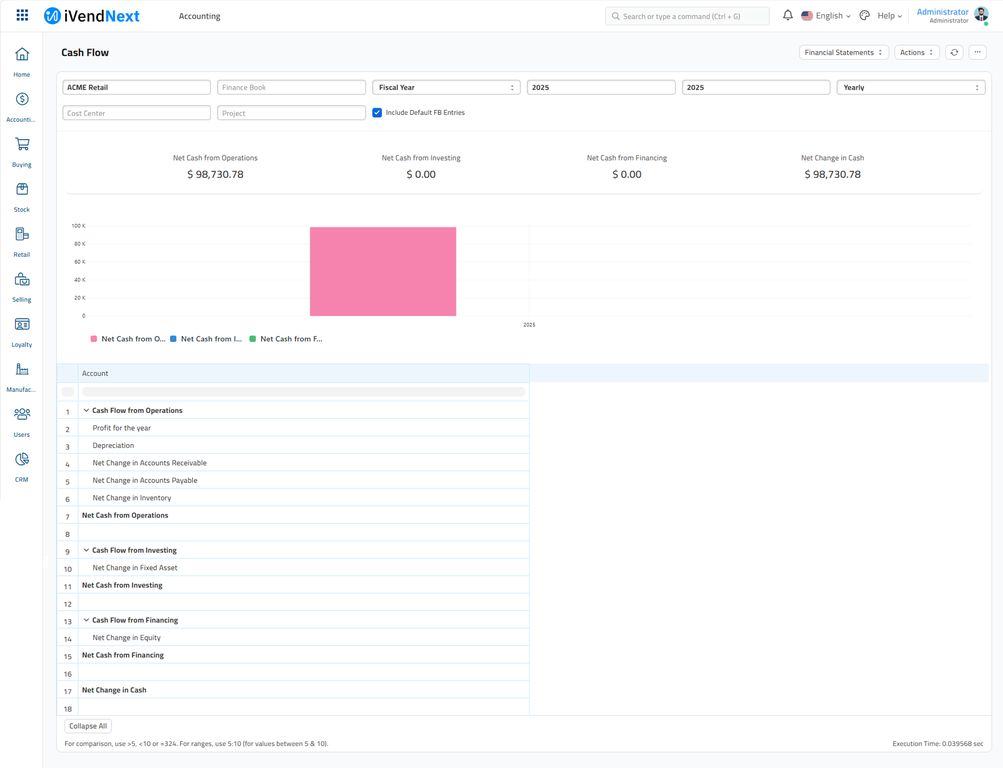
Task: Click the search magnifier icon
Action: 615,17
